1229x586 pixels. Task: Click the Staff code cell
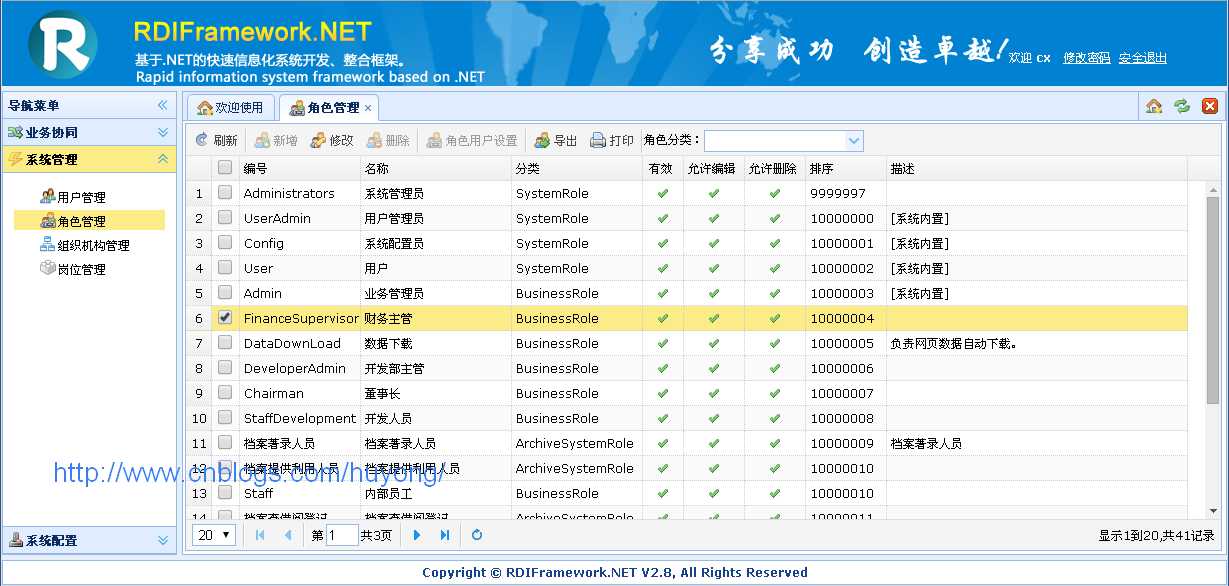click(299, 493)
